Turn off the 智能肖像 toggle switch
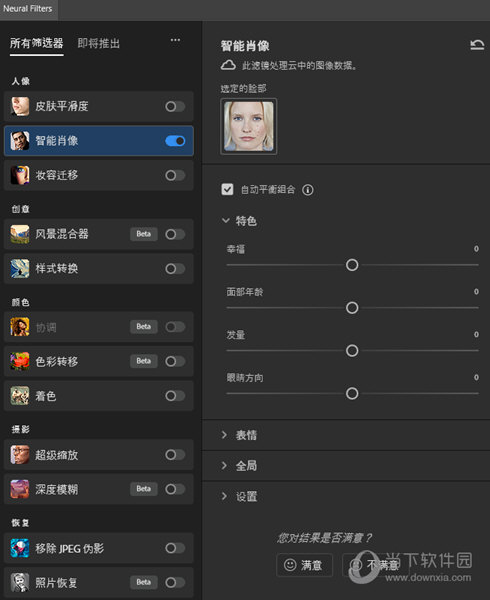 click(175, 141)
